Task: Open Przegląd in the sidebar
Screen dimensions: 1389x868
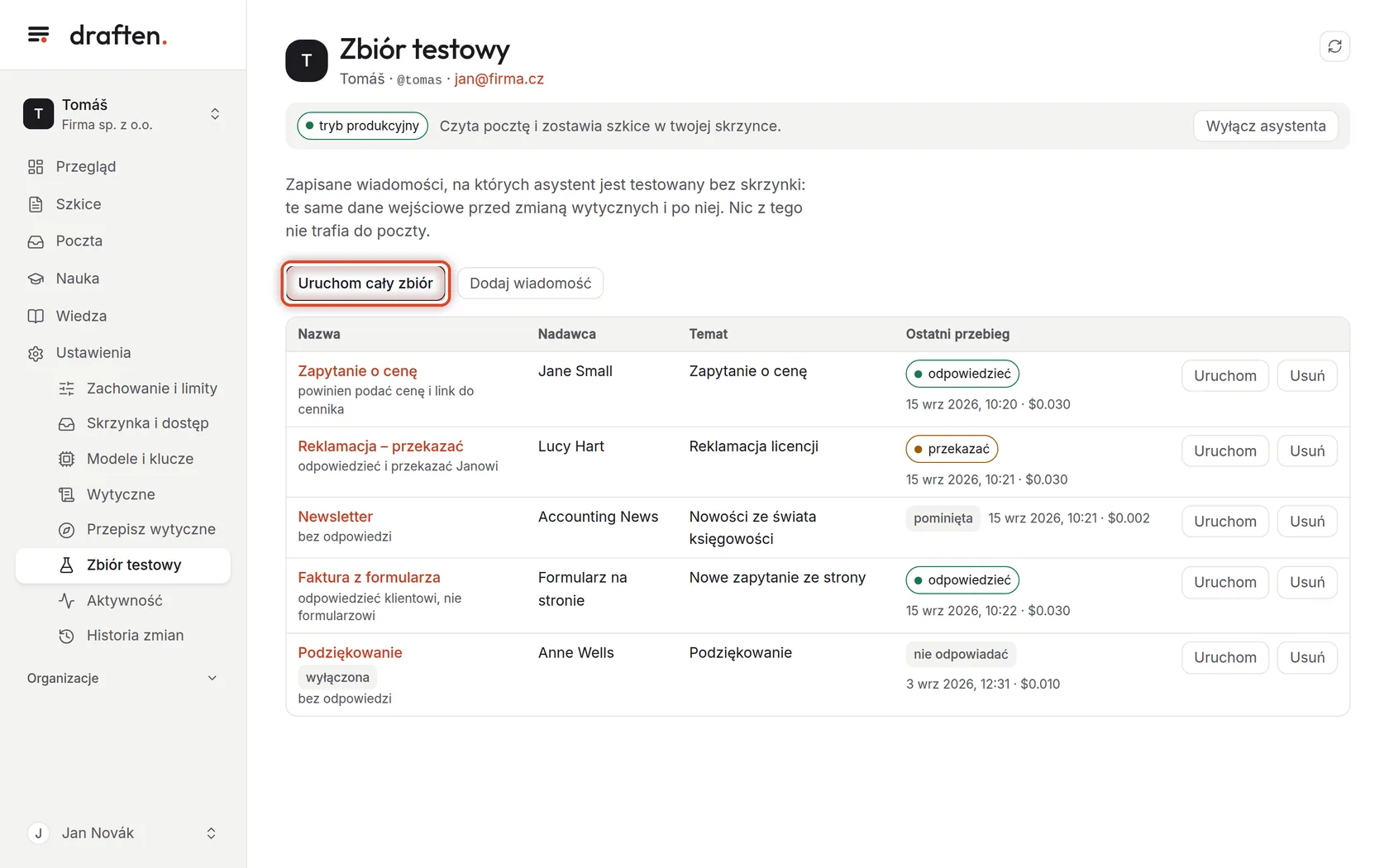Action: 123,167
